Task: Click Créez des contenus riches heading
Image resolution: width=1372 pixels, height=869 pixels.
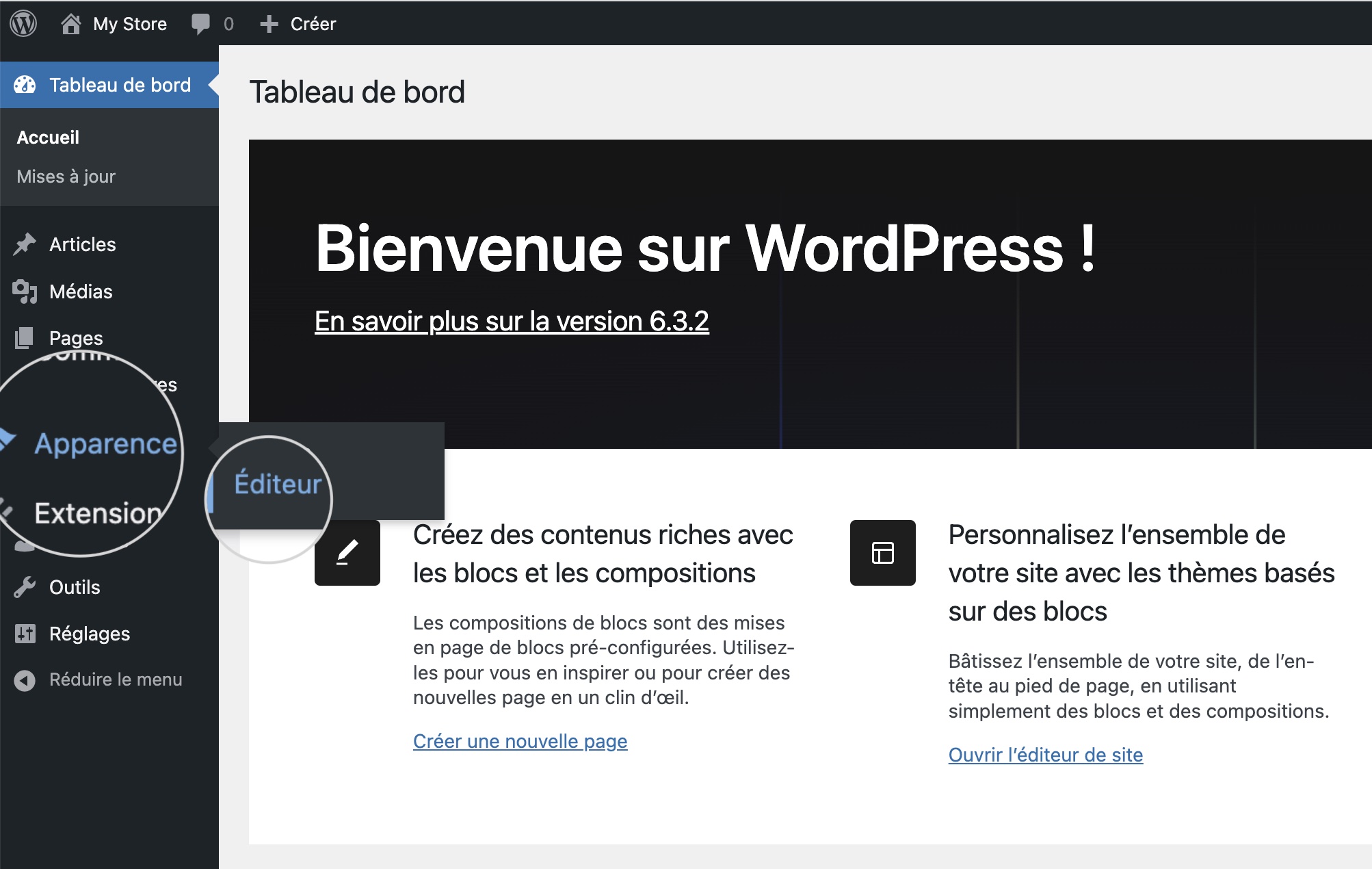Action: [603, 554]
